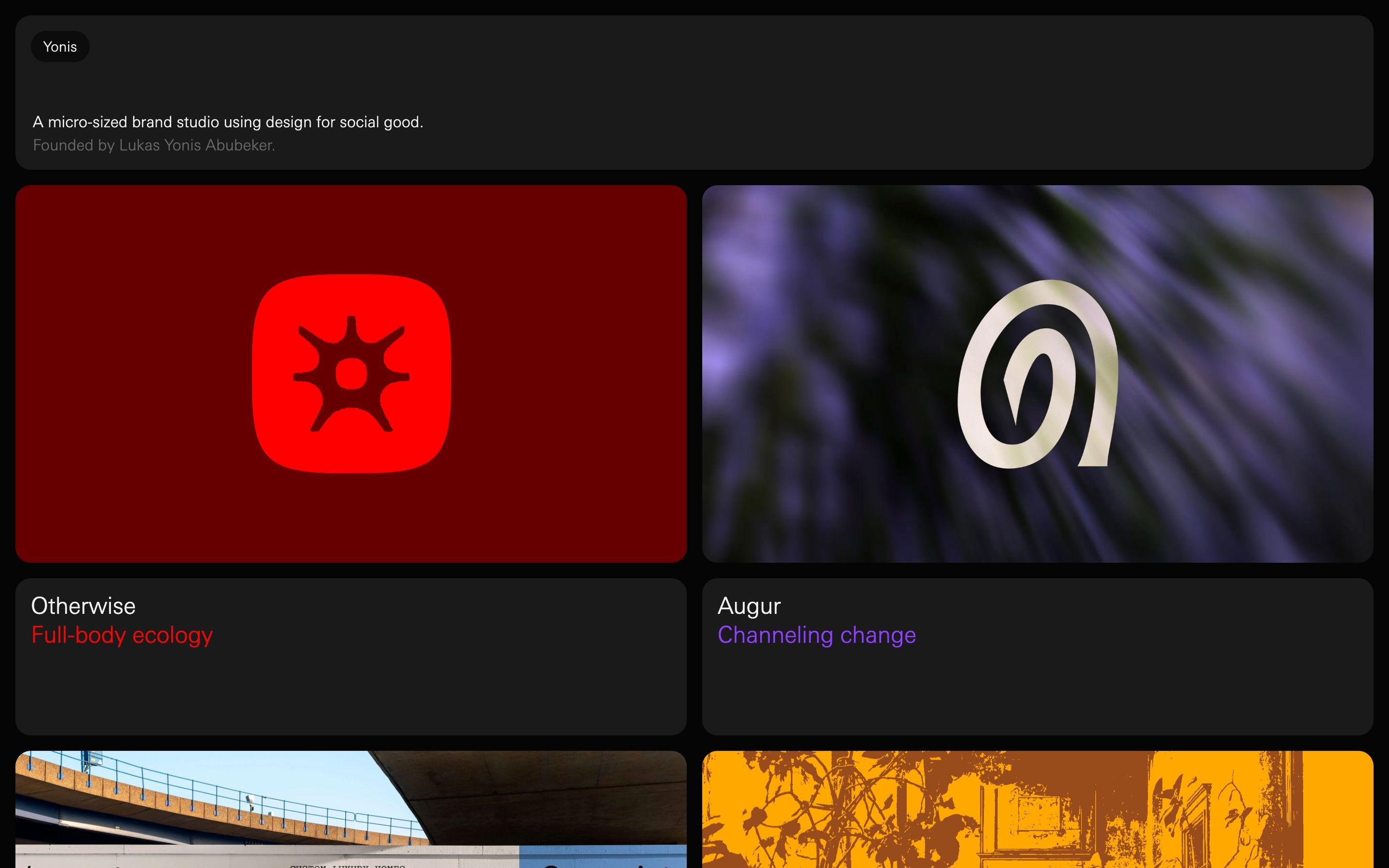1389x868 pixels.
Task: Open the bridge overpass photo thumbnail
Action: point(230,804)
